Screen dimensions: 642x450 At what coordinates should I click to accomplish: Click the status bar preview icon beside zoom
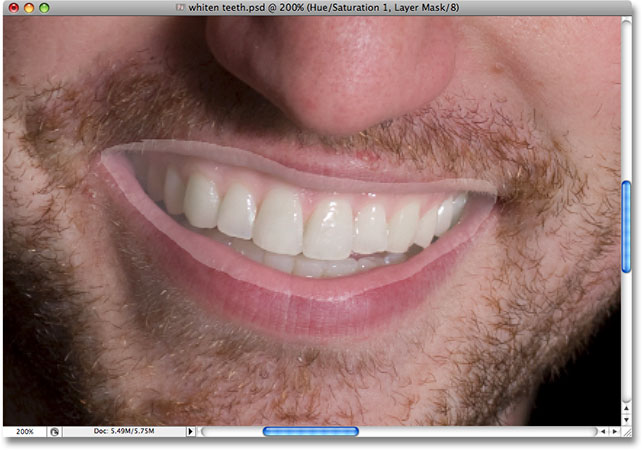click(54, 432)
